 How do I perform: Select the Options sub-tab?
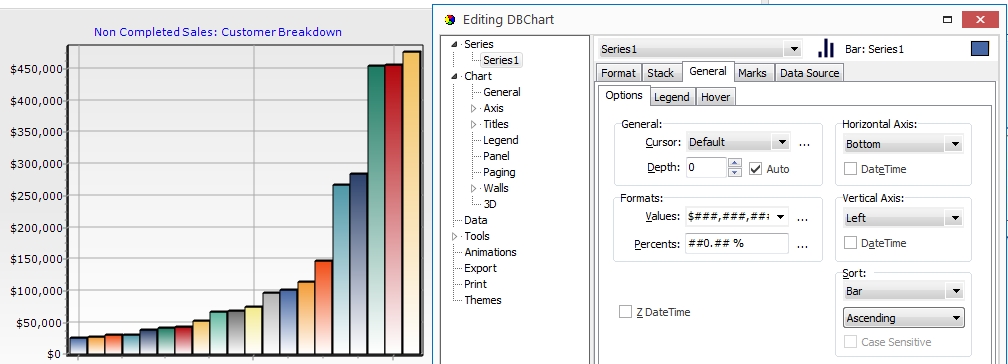624,95
